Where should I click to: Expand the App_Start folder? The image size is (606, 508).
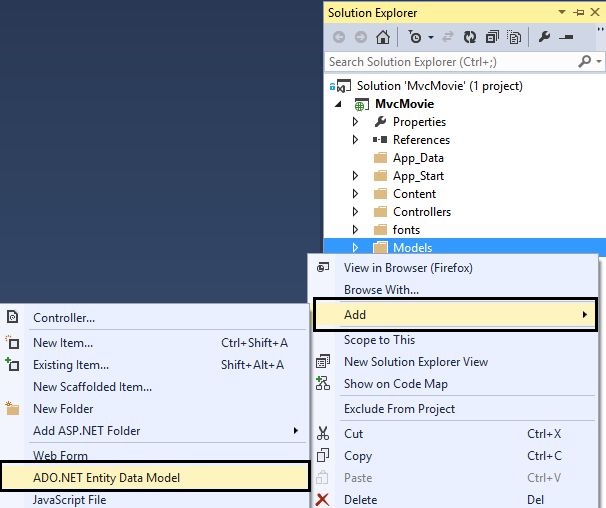(355, 176)
